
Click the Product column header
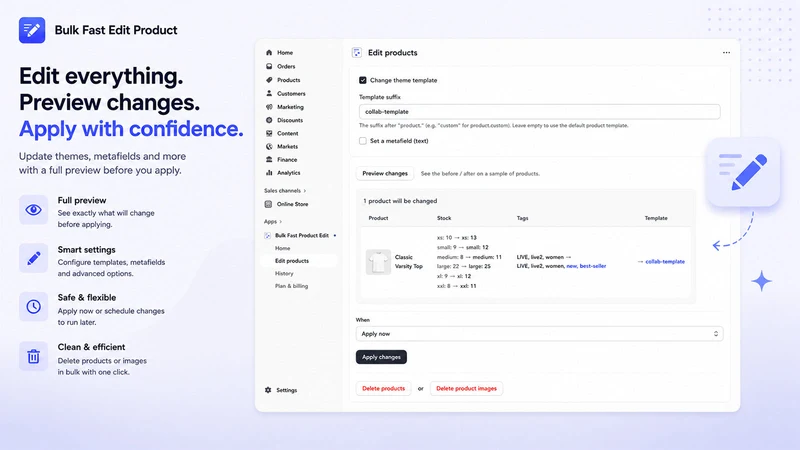(x=378, y=218)
